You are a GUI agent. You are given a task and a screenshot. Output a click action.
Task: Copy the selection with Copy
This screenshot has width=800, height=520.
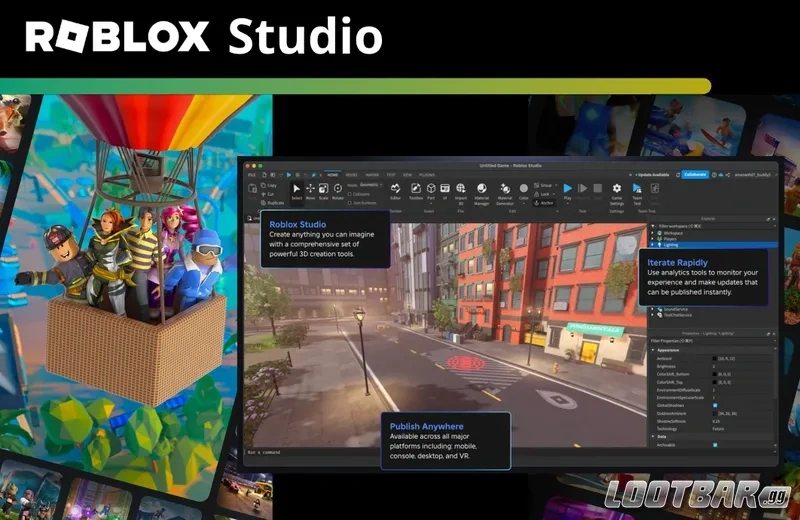269,185
